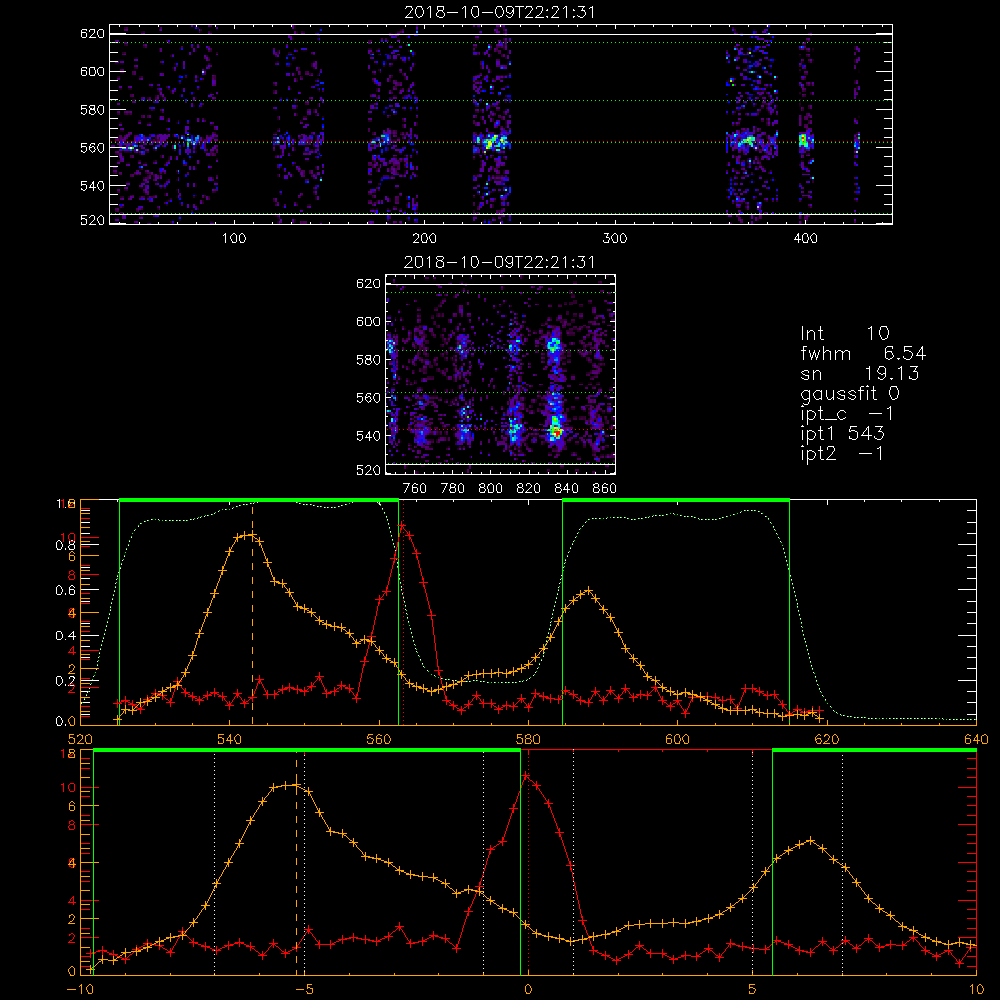1000x1000 pixels.
Task: Click the x-axis label 300 of top spectrogram
Action: [615, 239]
